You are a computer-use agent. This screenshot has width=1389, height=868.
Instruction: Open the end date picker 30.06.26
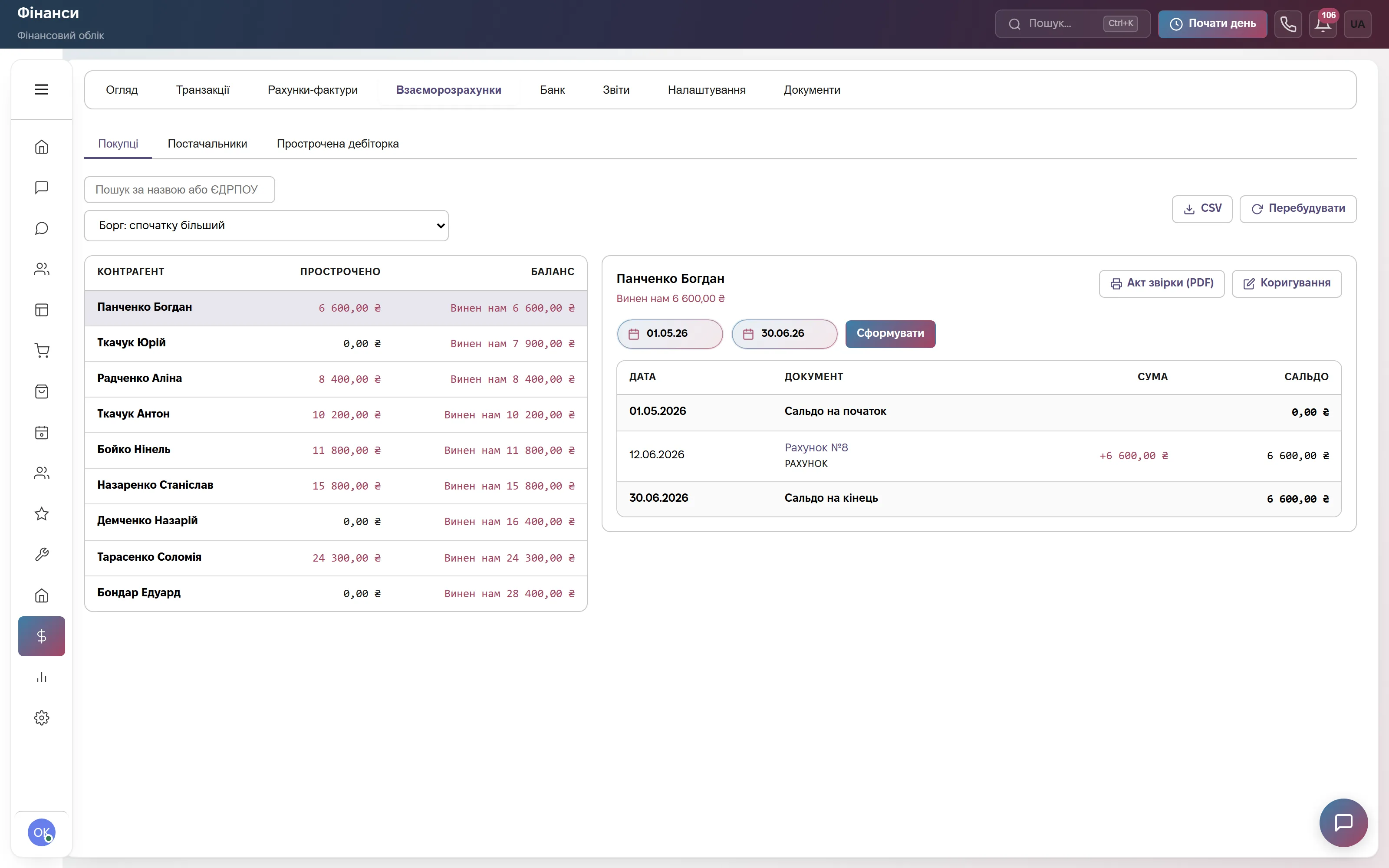tap(784, 334)
